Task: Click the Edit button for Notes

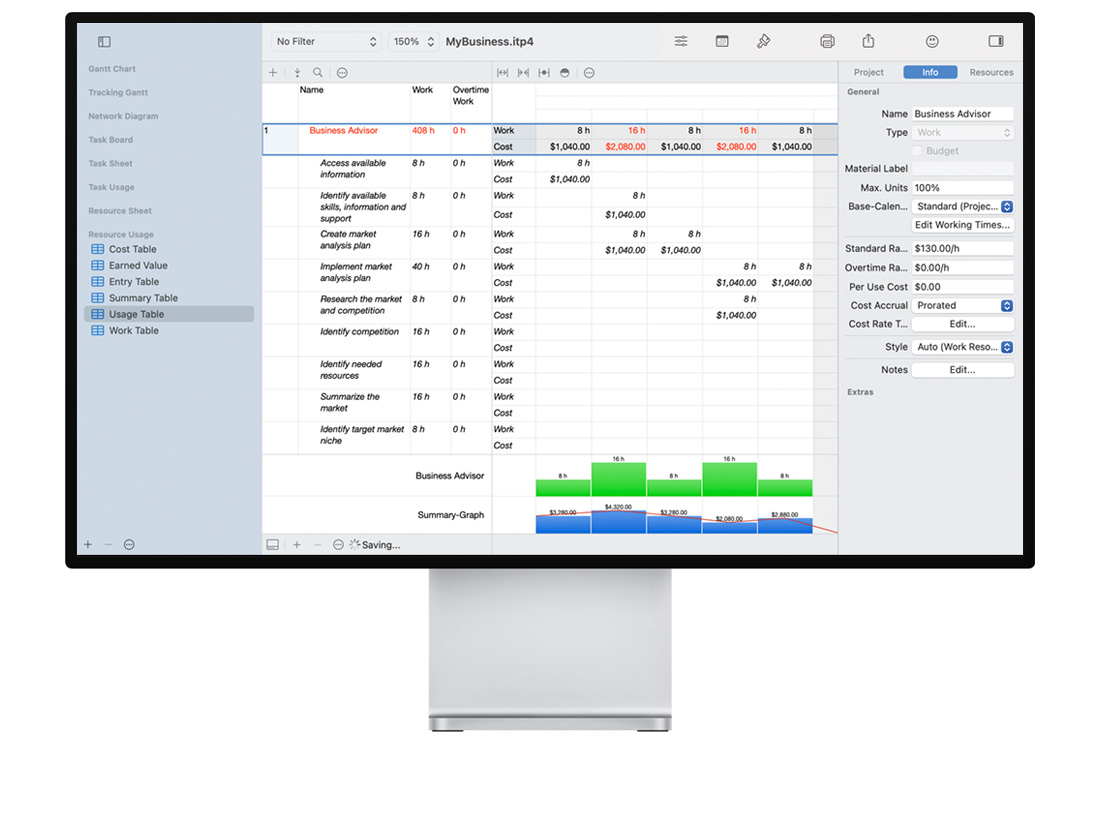Action: (x=962, y=370)
